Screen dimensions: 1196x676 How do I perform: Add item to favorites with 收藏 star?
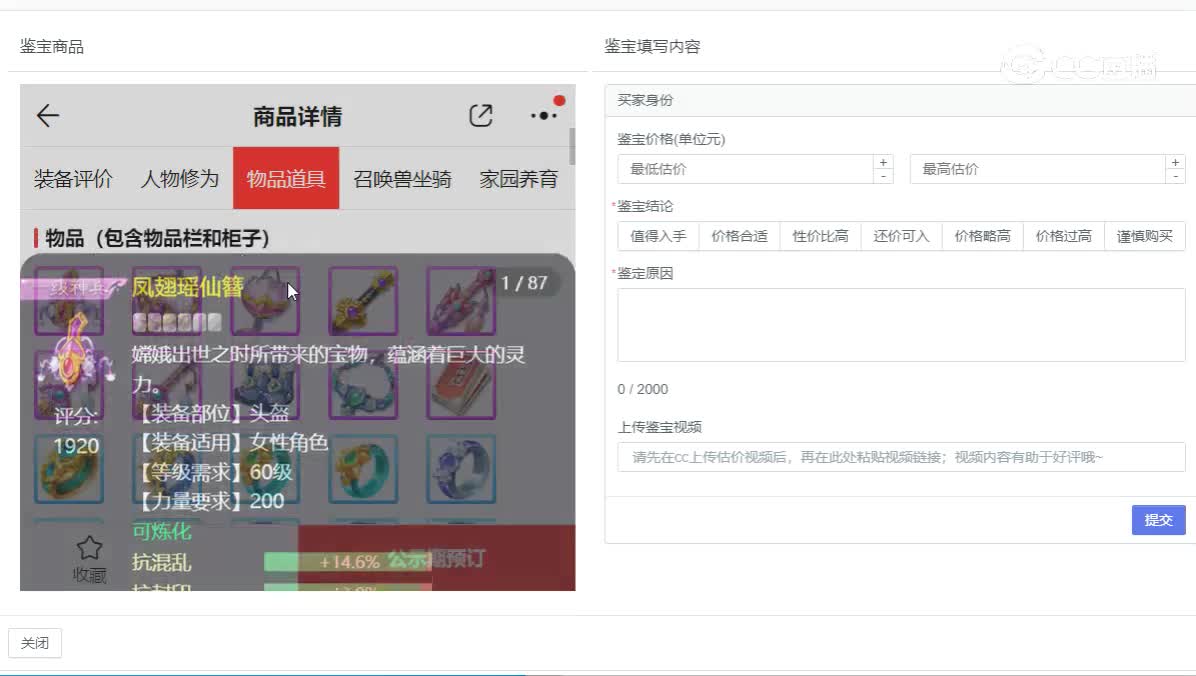[89, 559]
